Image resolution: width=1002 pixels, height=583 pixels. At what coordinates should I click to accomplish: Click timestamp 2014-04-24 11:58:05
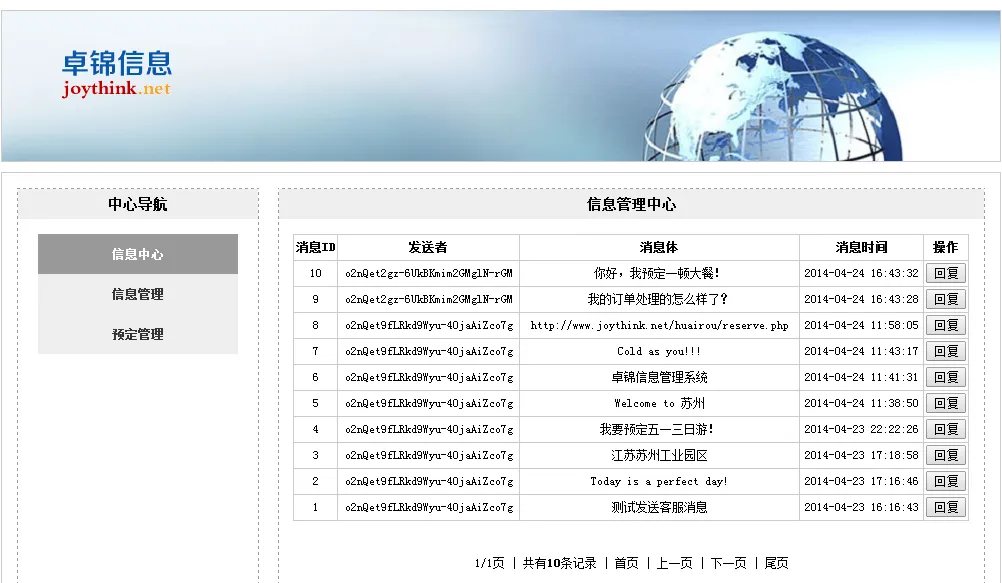[861, 325]
